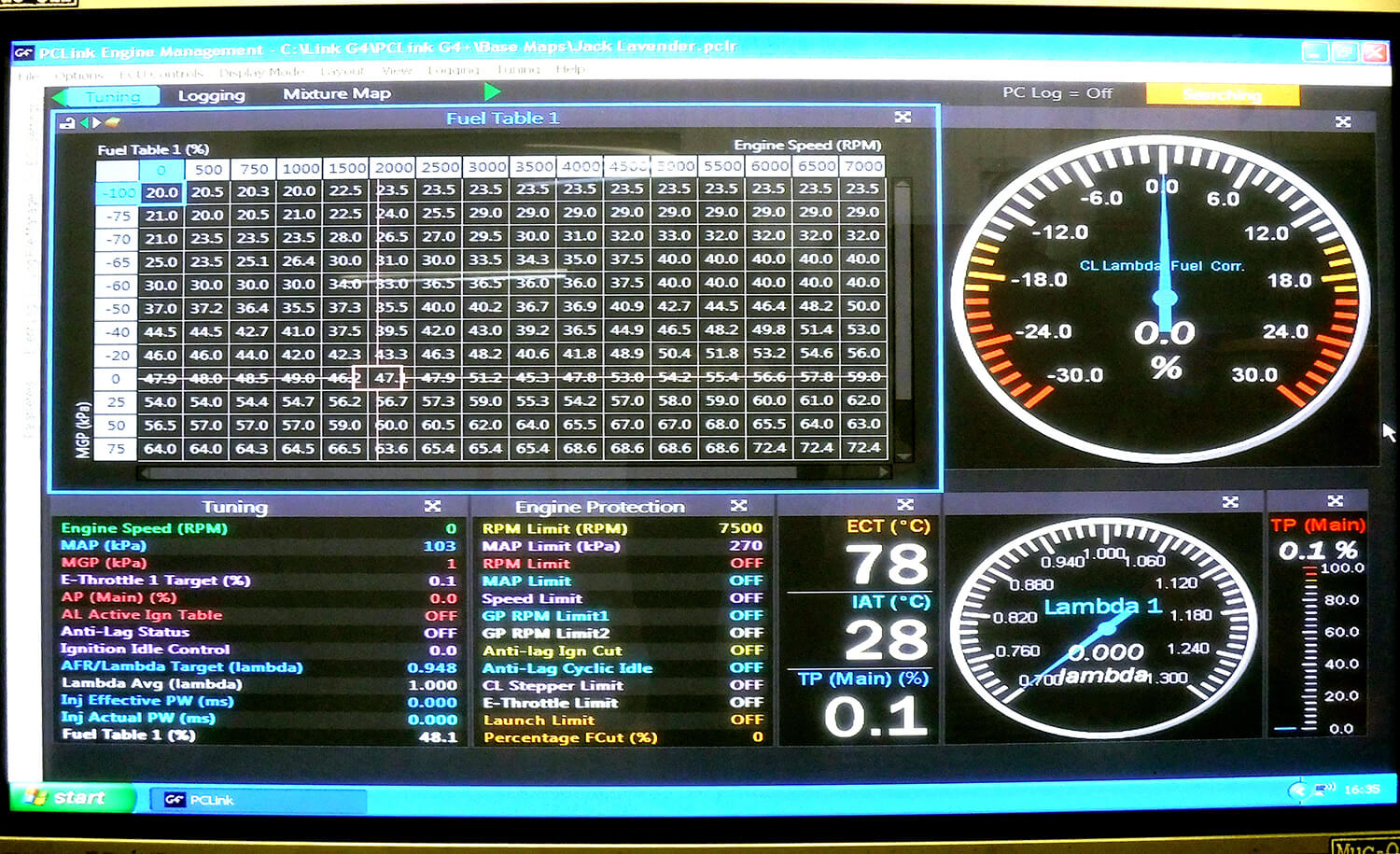Select the 7000 RPM column header
The height and width of the screenshot is (854, 1400).
[x=863, y=166]
